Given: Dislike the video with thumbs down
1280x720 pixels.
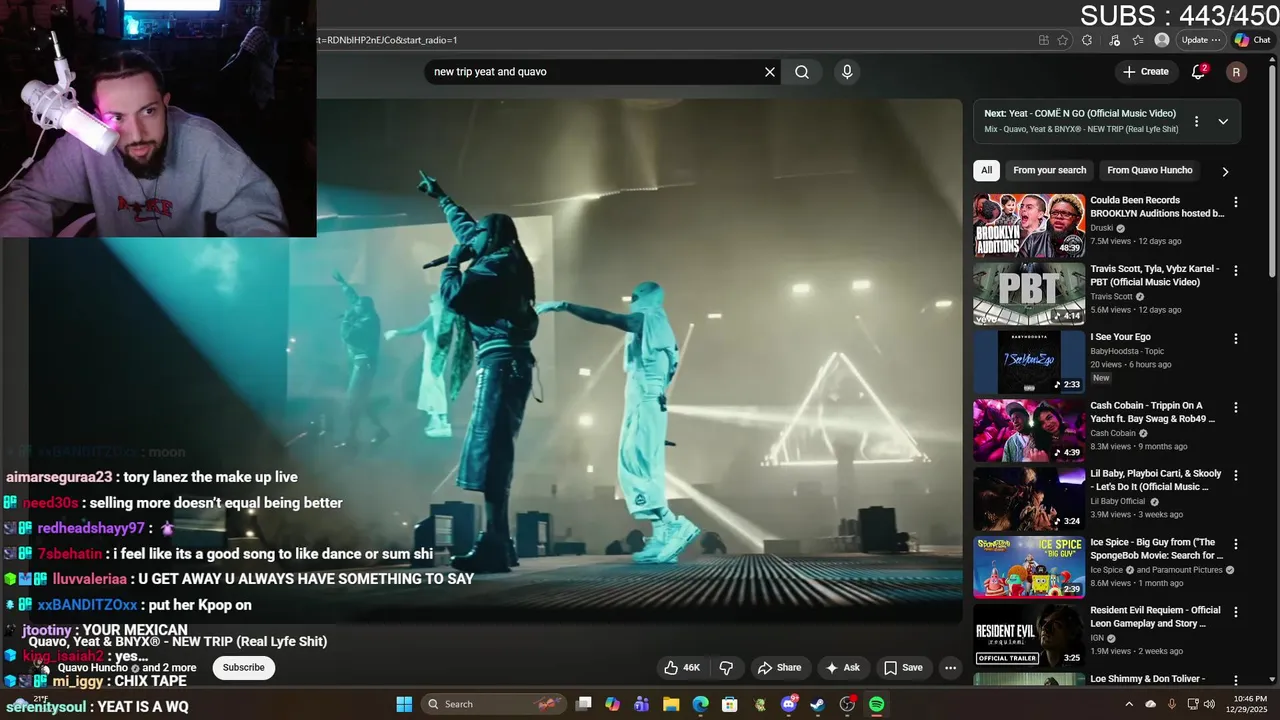Looking at the screenshot, I should 727,667.
